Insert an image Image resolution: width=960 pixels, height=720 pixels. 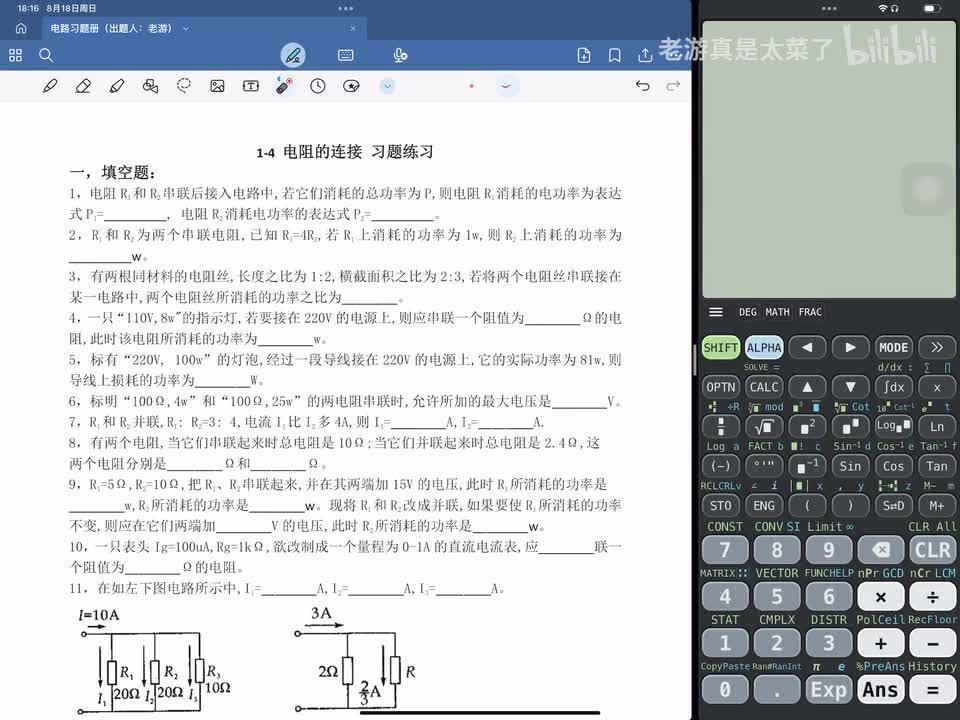[217, 86]
